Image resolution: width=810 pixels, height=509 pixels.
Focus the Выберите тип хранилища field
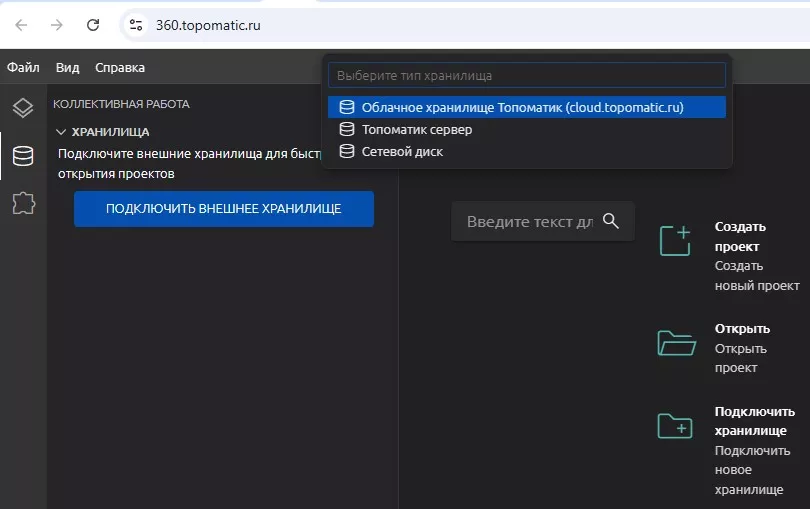(x=526, y=75)
